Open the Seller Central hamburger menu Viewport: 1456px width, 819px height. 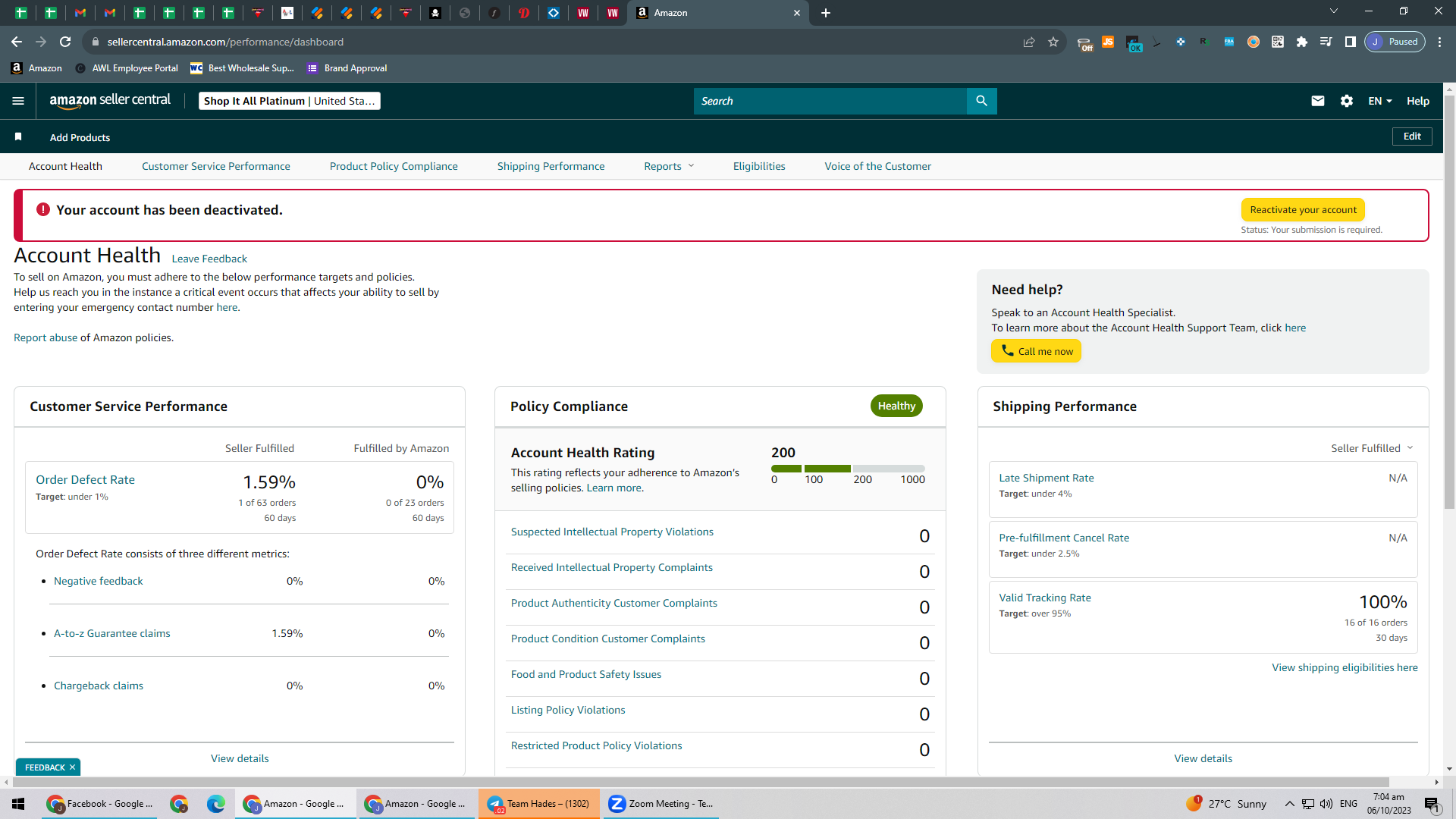(18, 101)
